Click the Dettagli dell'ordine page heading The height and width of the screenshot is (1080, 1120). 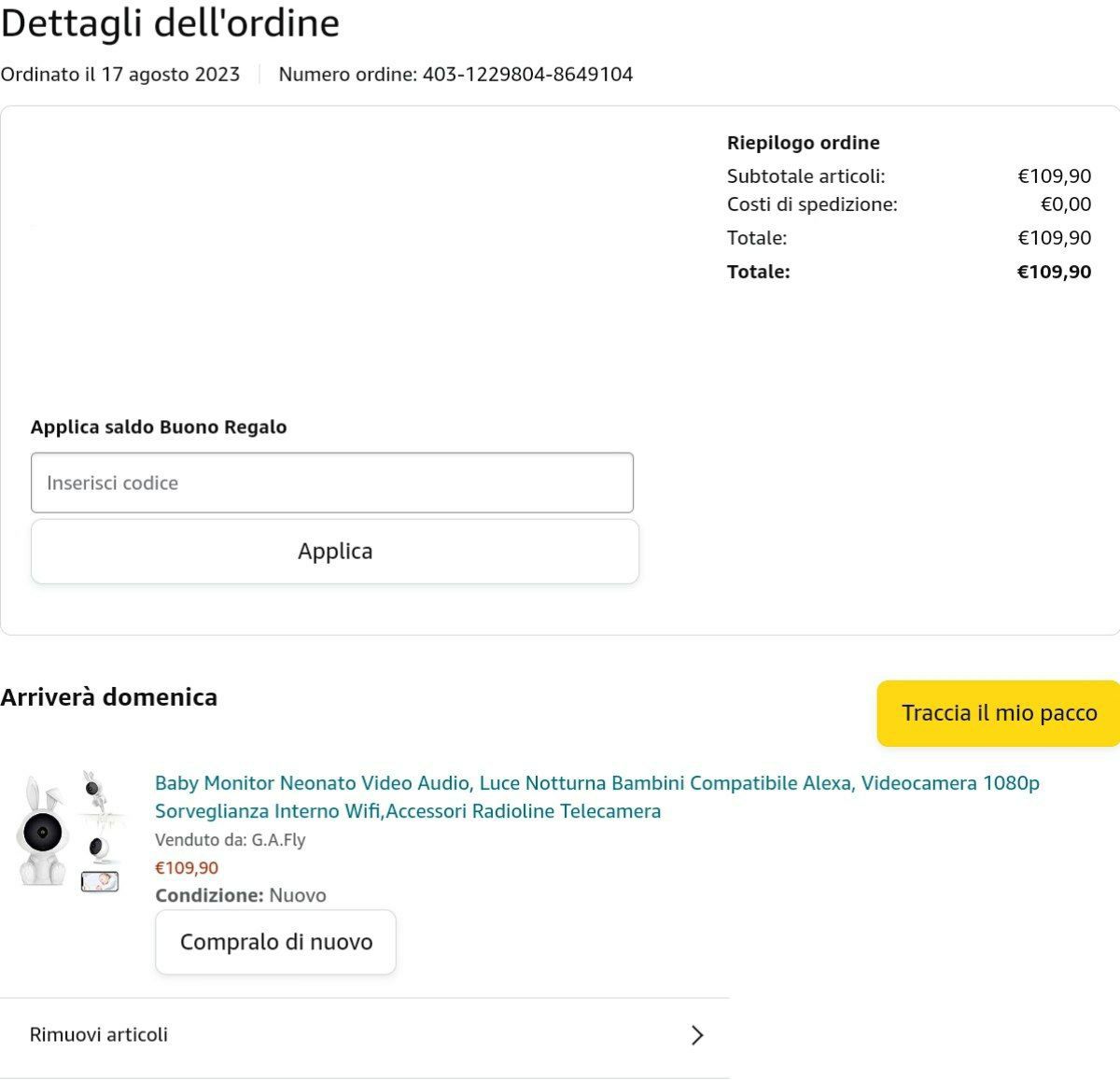170,23
